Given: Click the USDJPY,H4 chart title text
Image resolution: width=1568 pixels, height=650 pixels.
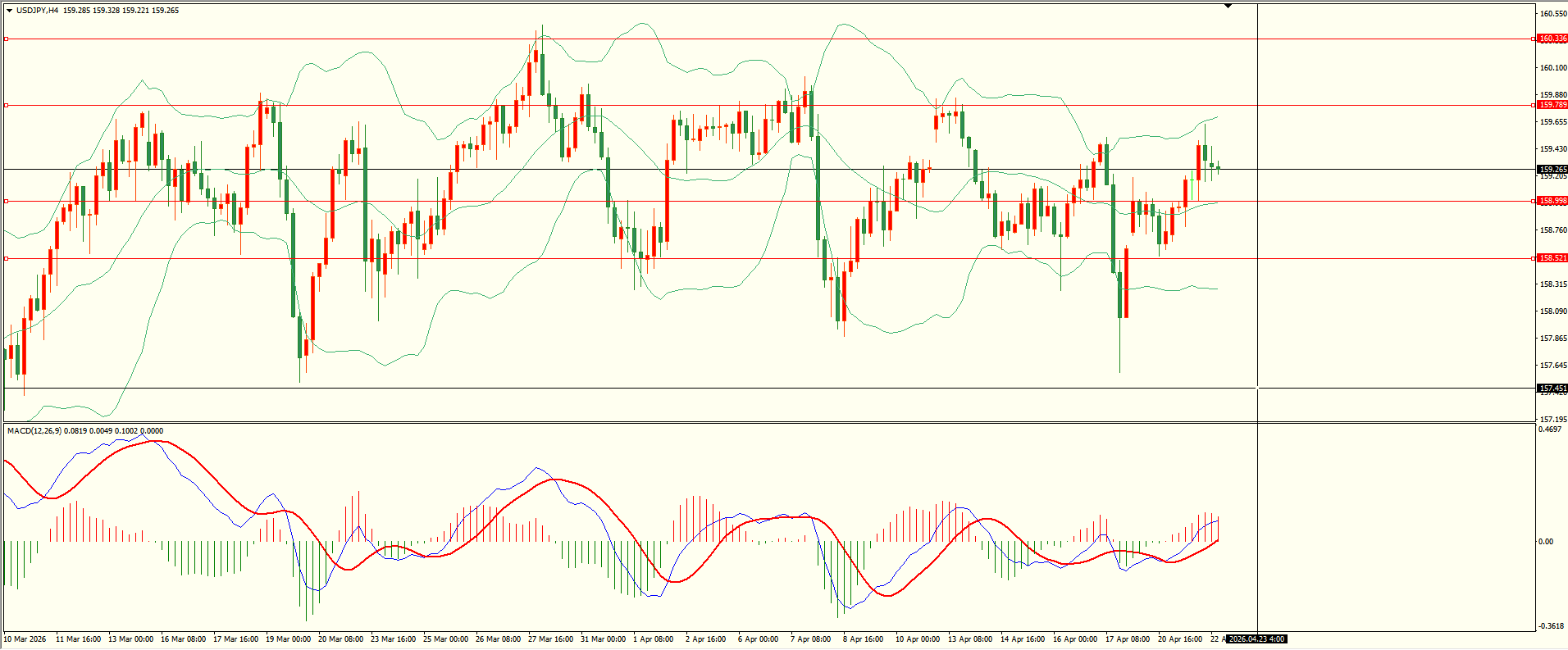Looking at the screenshot, I should click(x=37, y=11).
